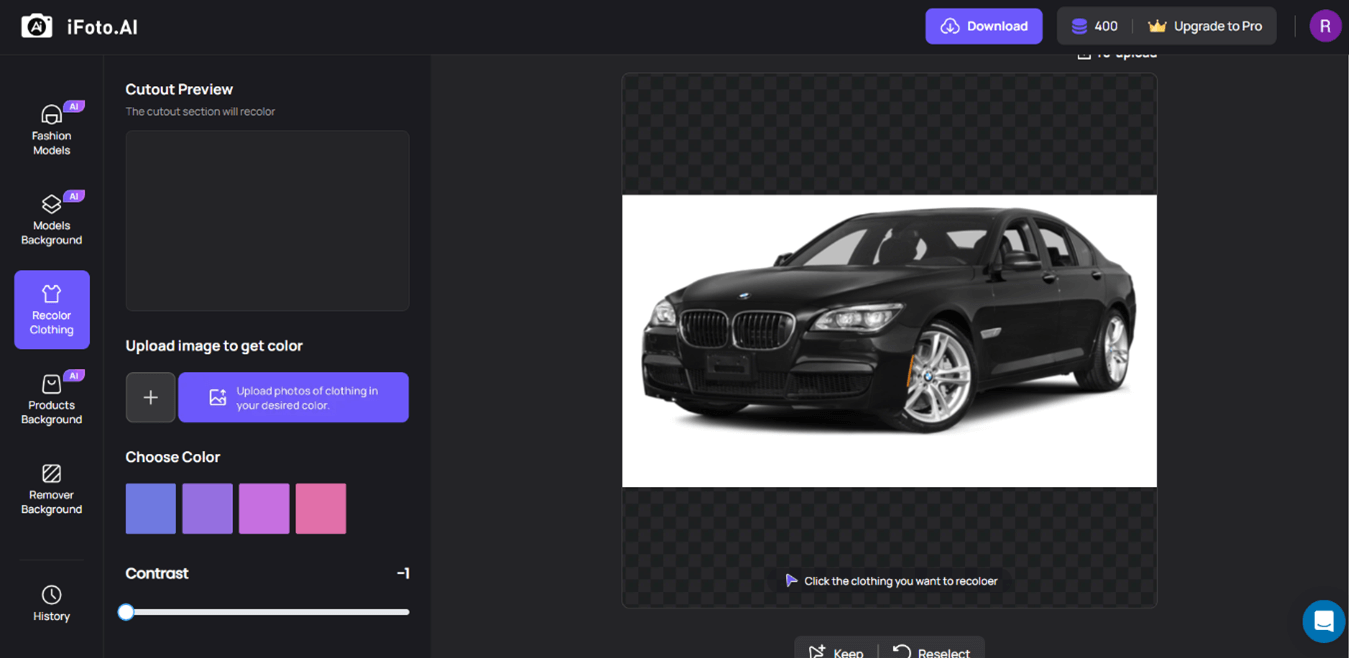Click the Download button
The height and width of the screenshot is (658, 1349).
[983, 26]
